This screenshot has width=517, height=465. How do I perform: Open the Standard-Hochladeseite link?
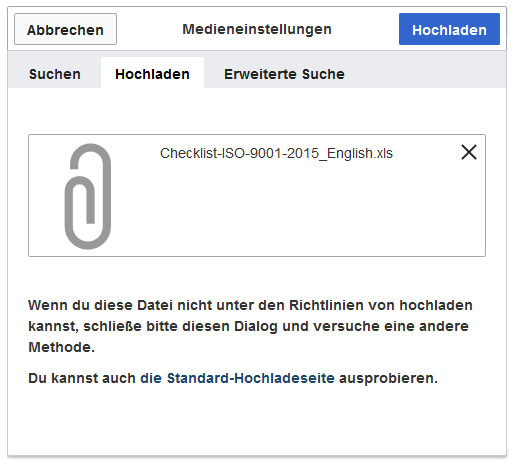pos(251,378)
